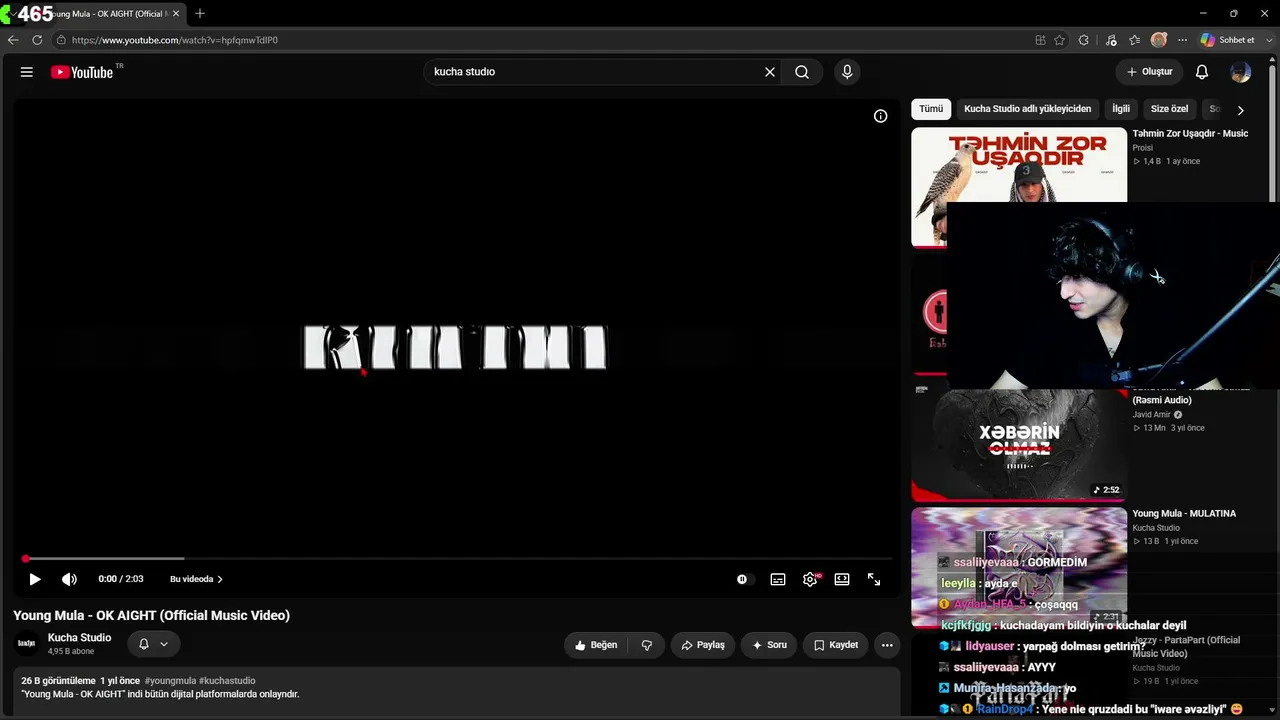Show more filter chips with the arrow
1280x720 pixels.
click(x=1241, y=110)
